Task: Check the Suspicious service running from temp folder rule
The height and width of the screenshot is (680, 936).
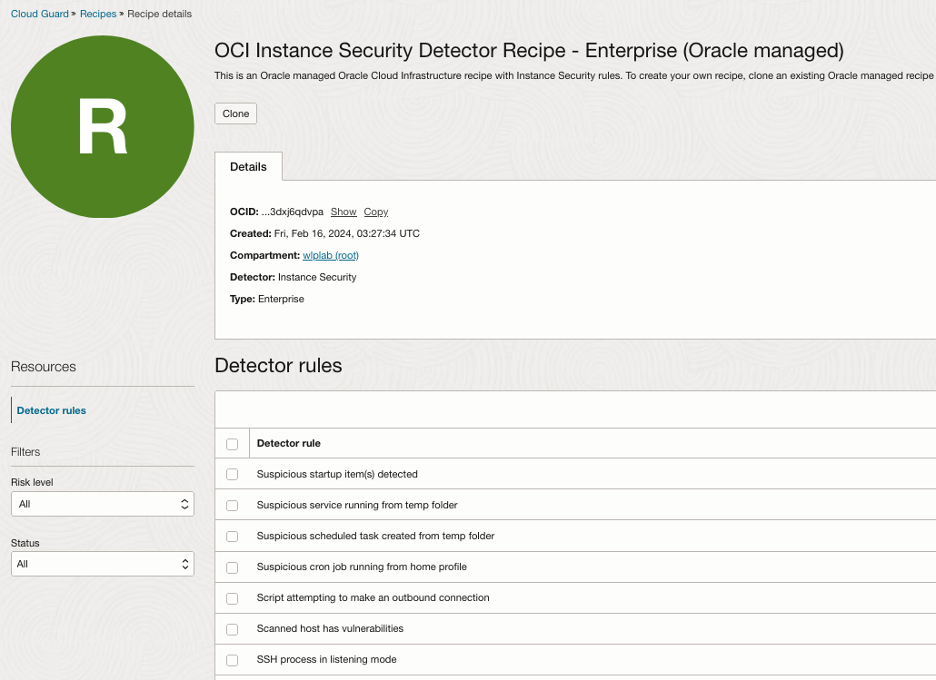Action: [231, 505]
